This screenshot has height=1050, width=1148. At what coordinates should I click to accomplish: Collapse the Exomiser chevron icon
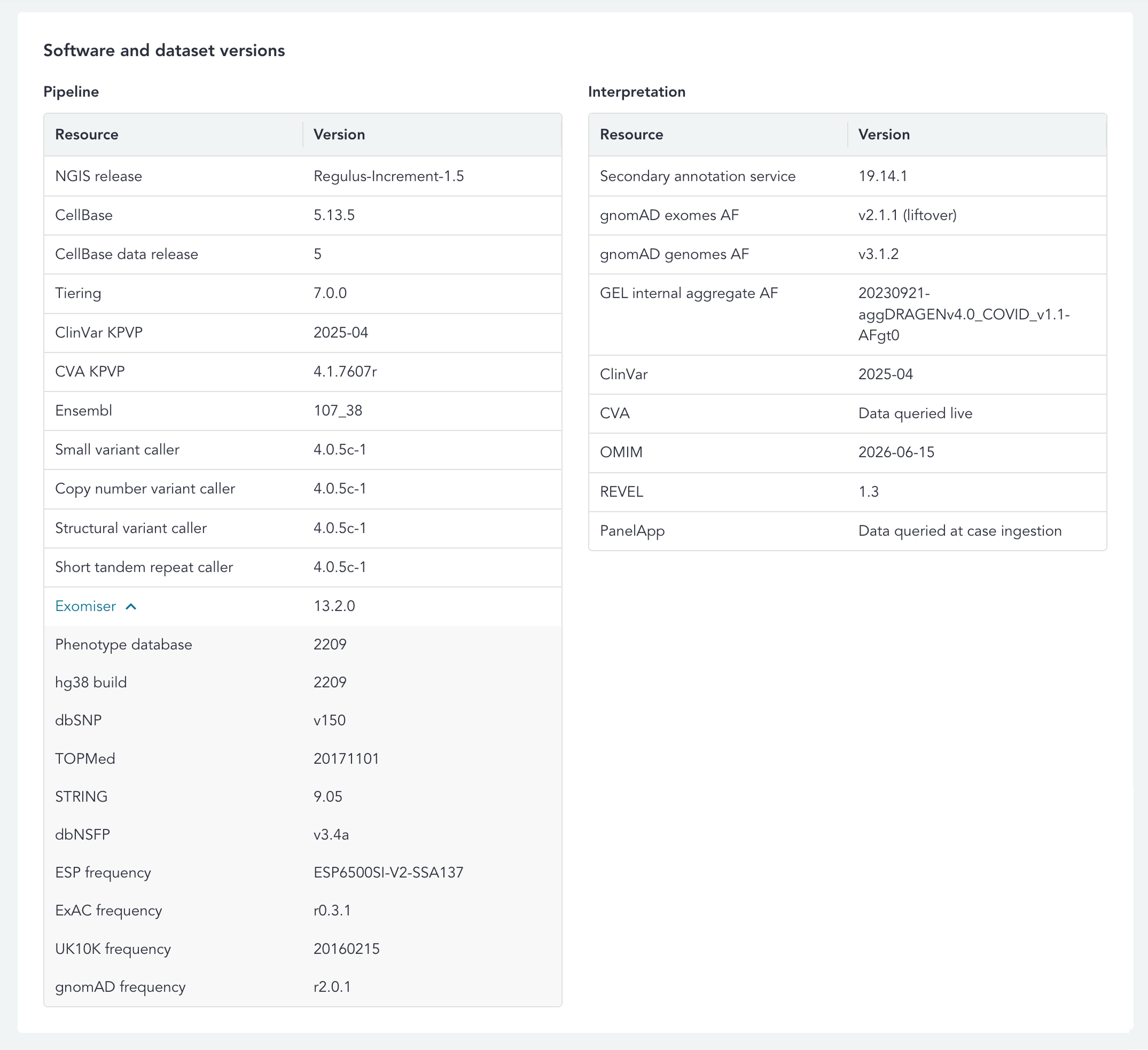pos(130,606)
